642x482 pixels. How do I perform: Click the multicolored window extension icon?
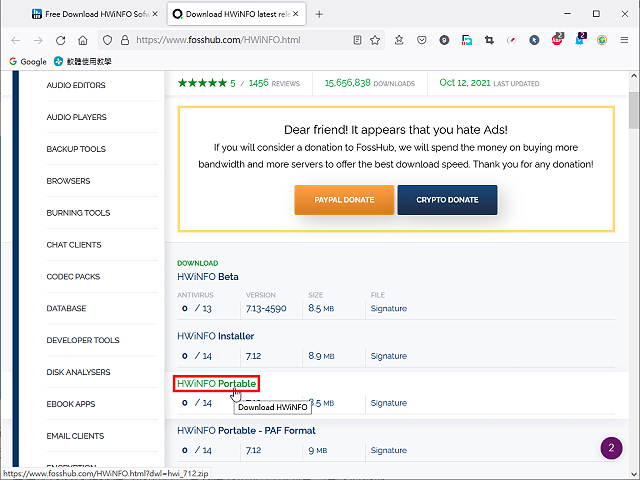coord(467,40)
